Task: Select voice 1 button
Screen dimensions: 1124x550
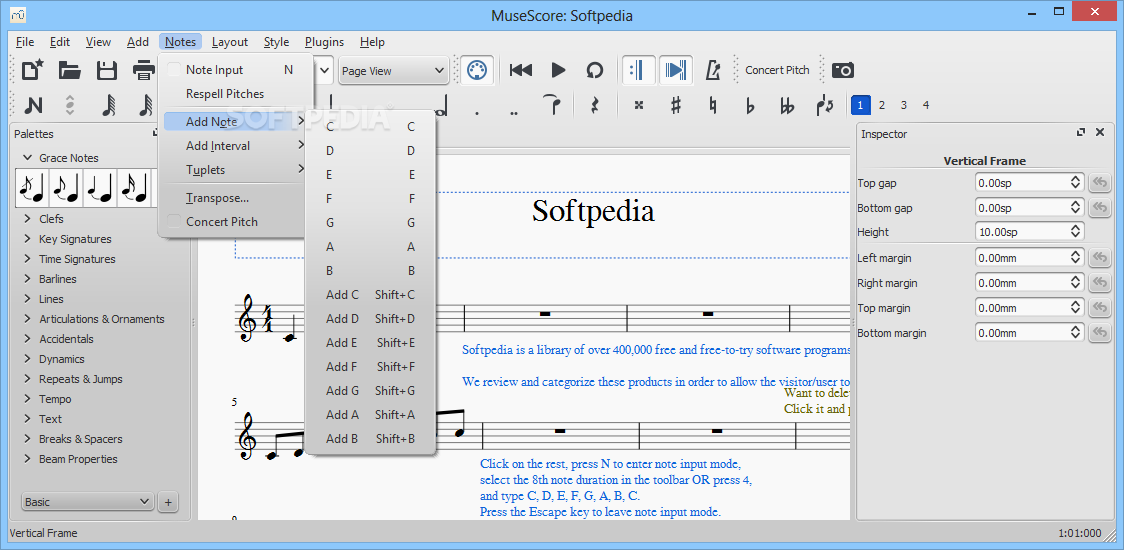Action: coord(860,105)
